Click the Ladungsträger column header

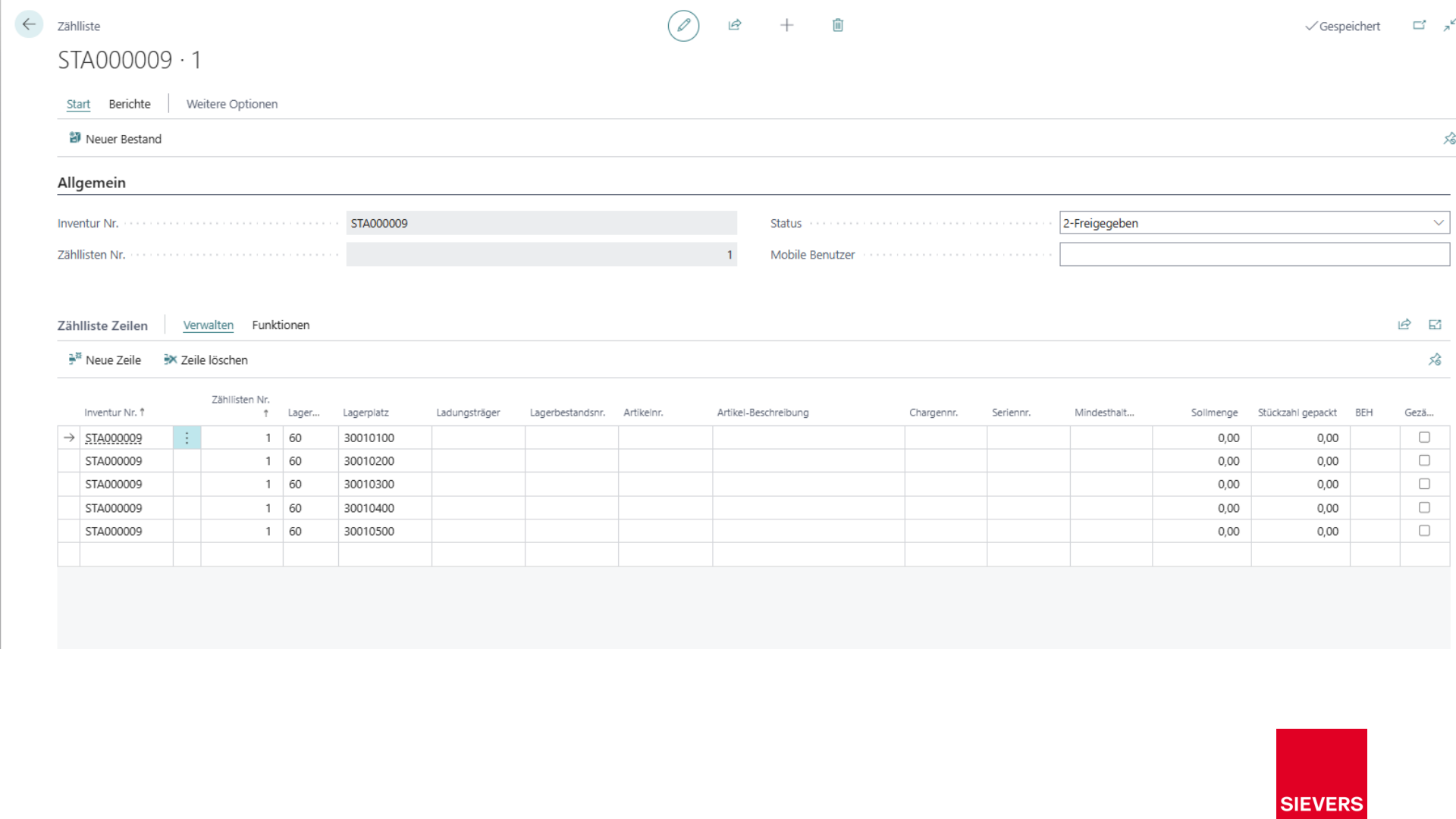click(468, 413)
